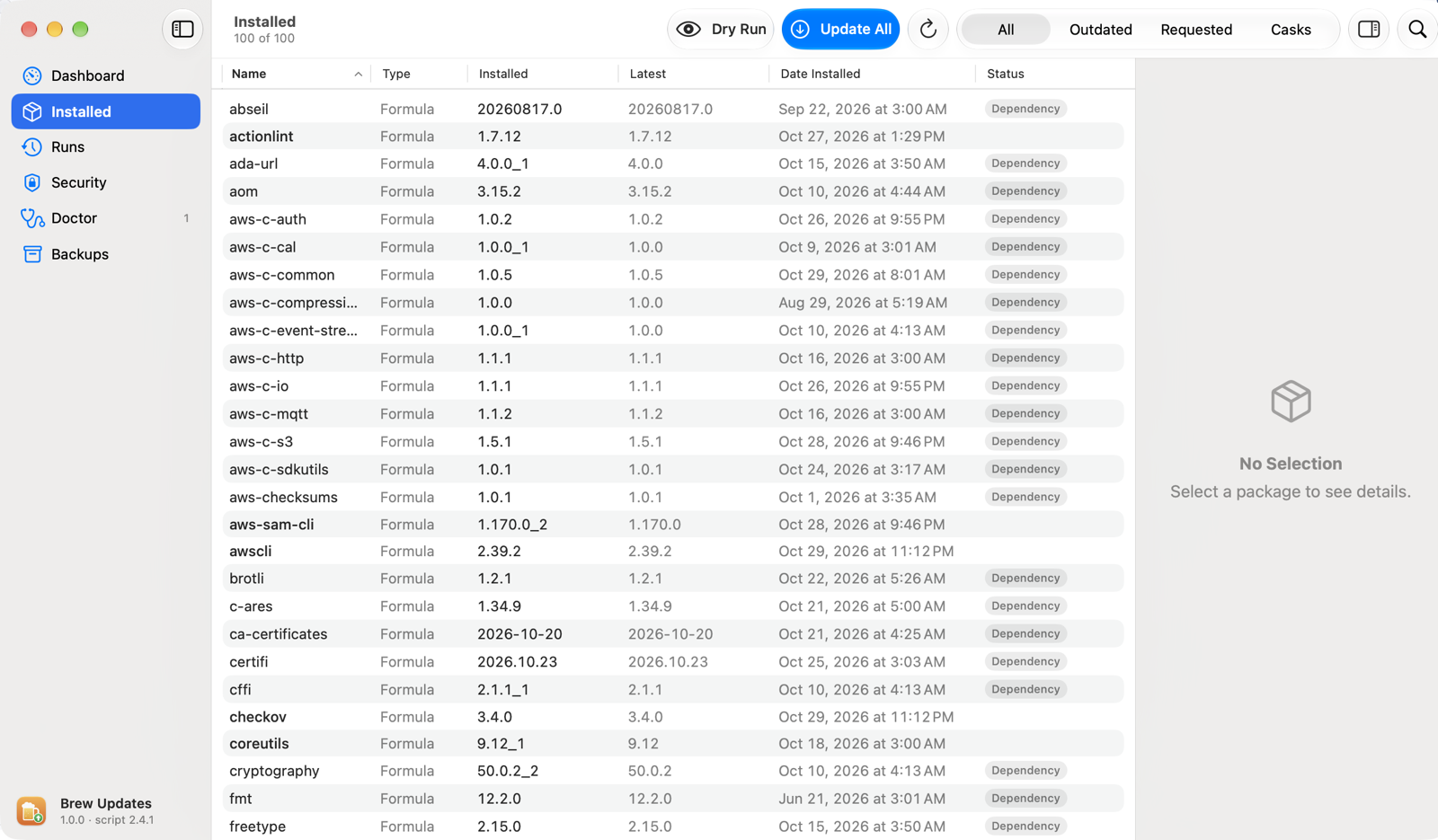Click the Dashboard icon in sidebar
The image size is (1438, 840).
click(x=32, y=75)
